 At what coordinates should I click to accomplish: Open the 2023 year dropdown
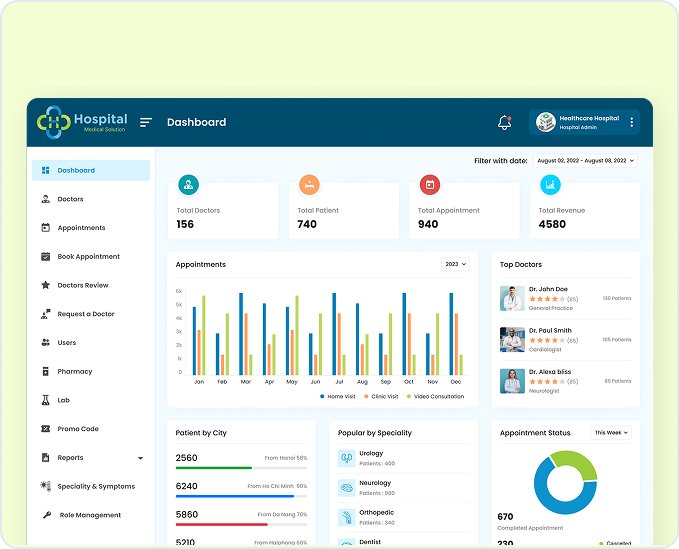point(455,265)
